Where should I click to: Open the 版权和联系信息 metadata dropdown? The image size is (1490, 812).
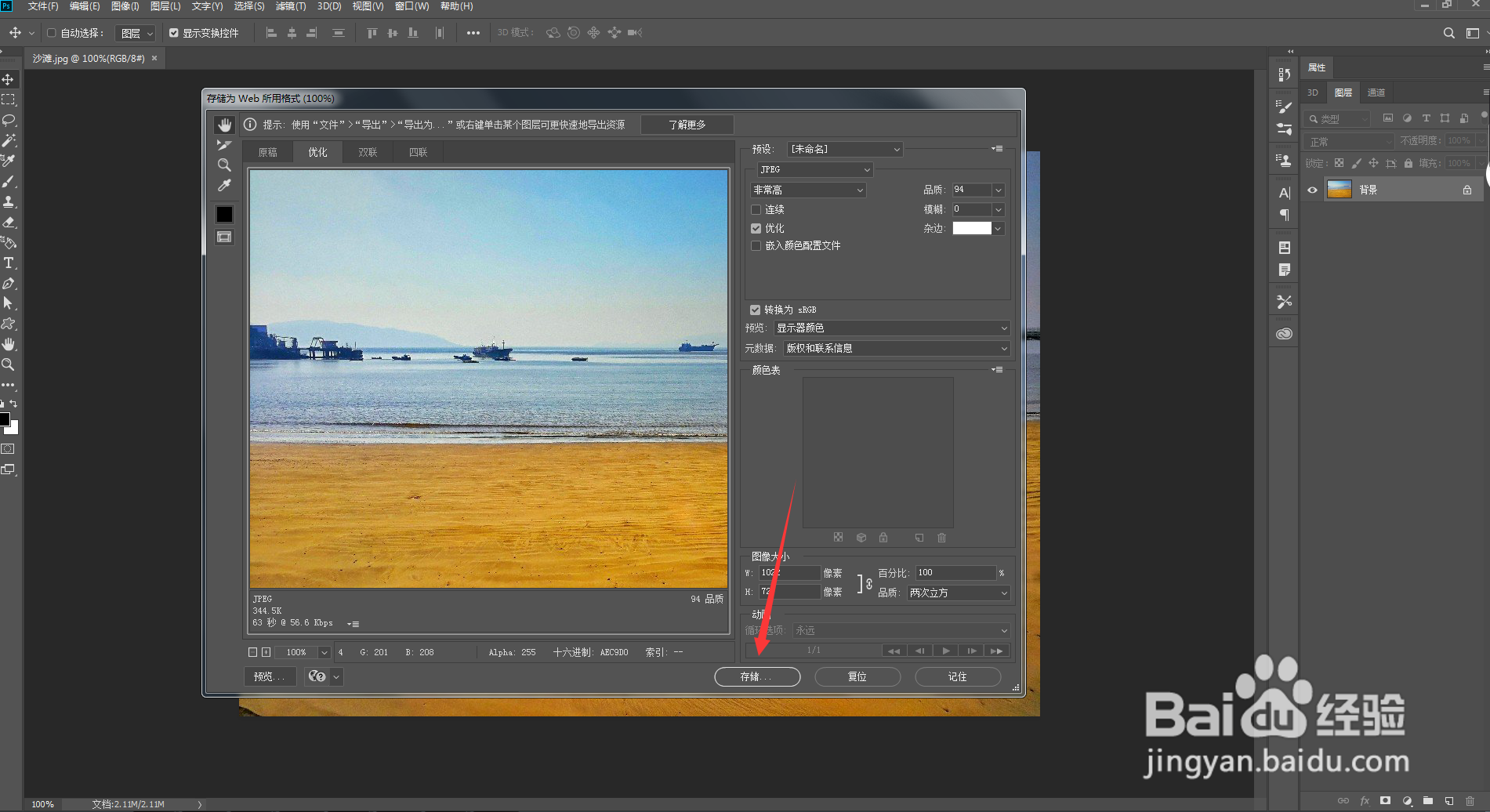[x=897, y=348]
